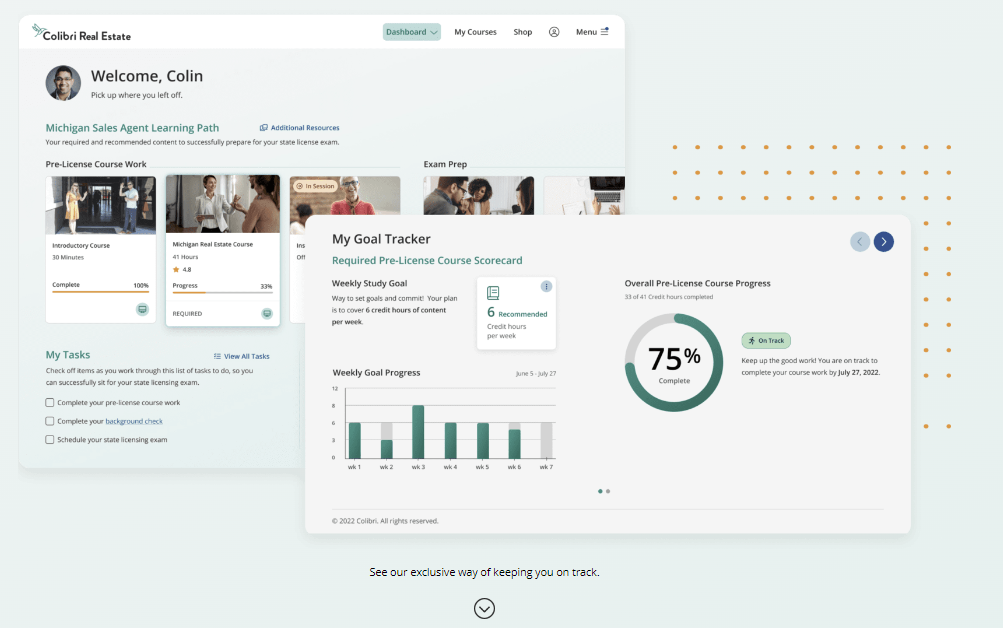Click 33 of 41 Credit hours completed text

[668, 297]
